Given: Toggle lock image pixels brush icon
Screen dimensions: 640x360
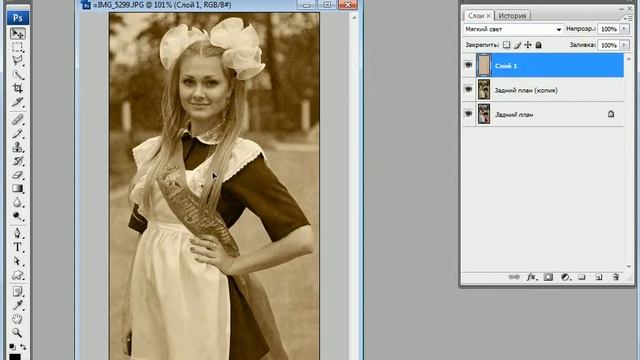Looking at the screenshot, I should click(518, 45).
